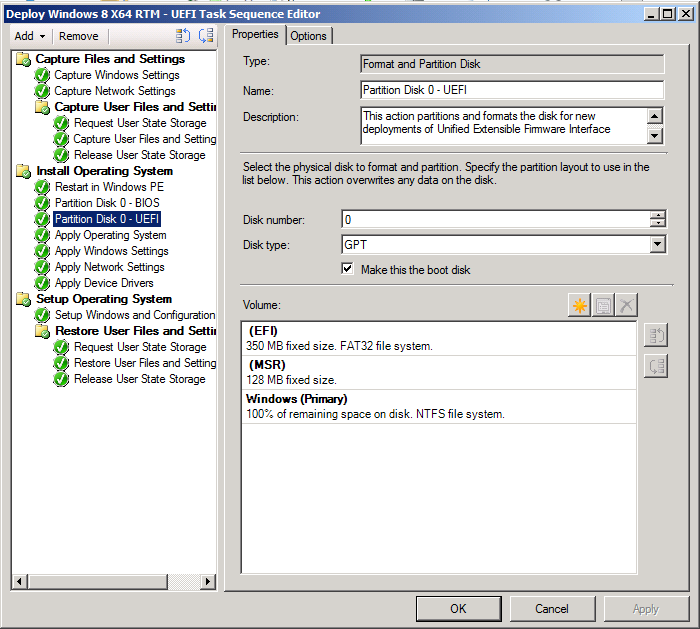Close the Task Sequence Editor window
Viewport: 700px width, 629px height.
pos(685,14)
